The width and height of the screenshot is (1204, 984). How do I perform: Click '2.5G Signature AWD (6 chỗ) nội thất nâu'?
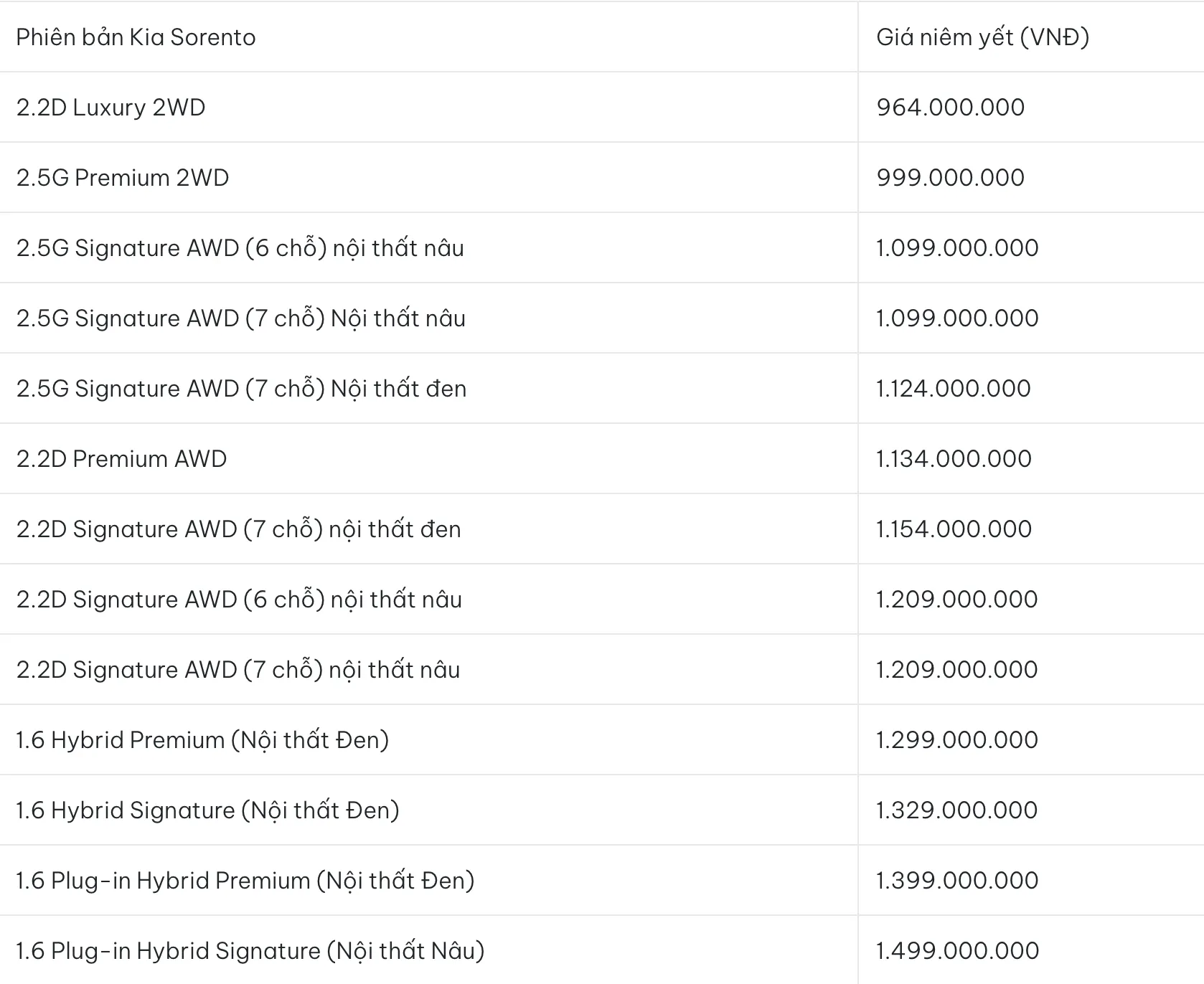(240, 248)
